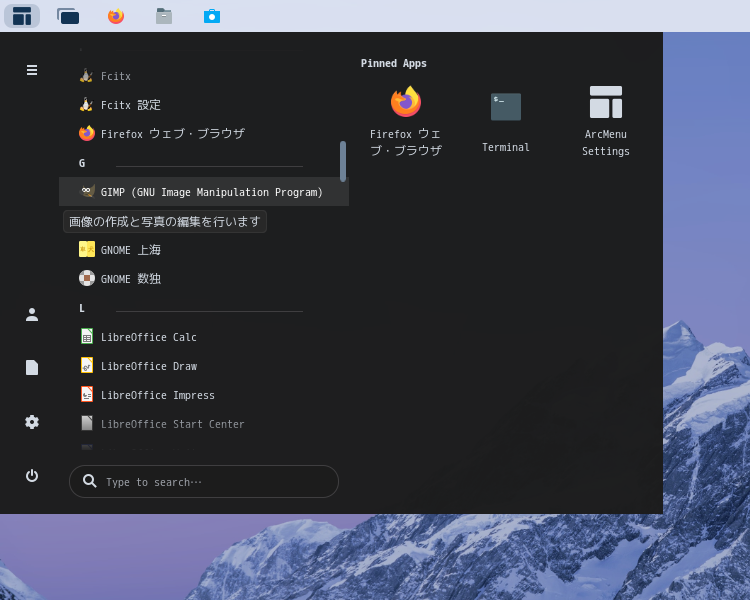Open LibreOffice Impress
The height and width of the screenshot is (600, 750).
pos(203,395)
